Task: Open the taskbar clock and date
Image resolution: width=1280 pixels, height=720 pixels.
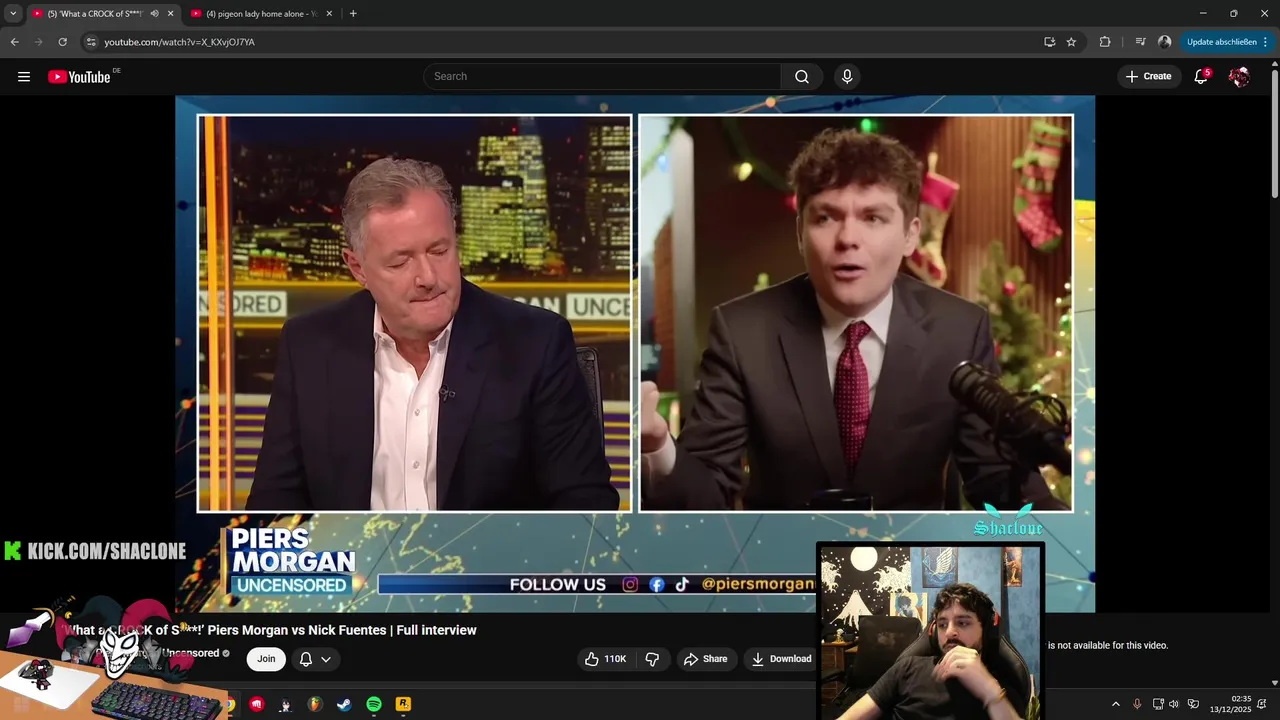Action: (x=1230, y=704)
